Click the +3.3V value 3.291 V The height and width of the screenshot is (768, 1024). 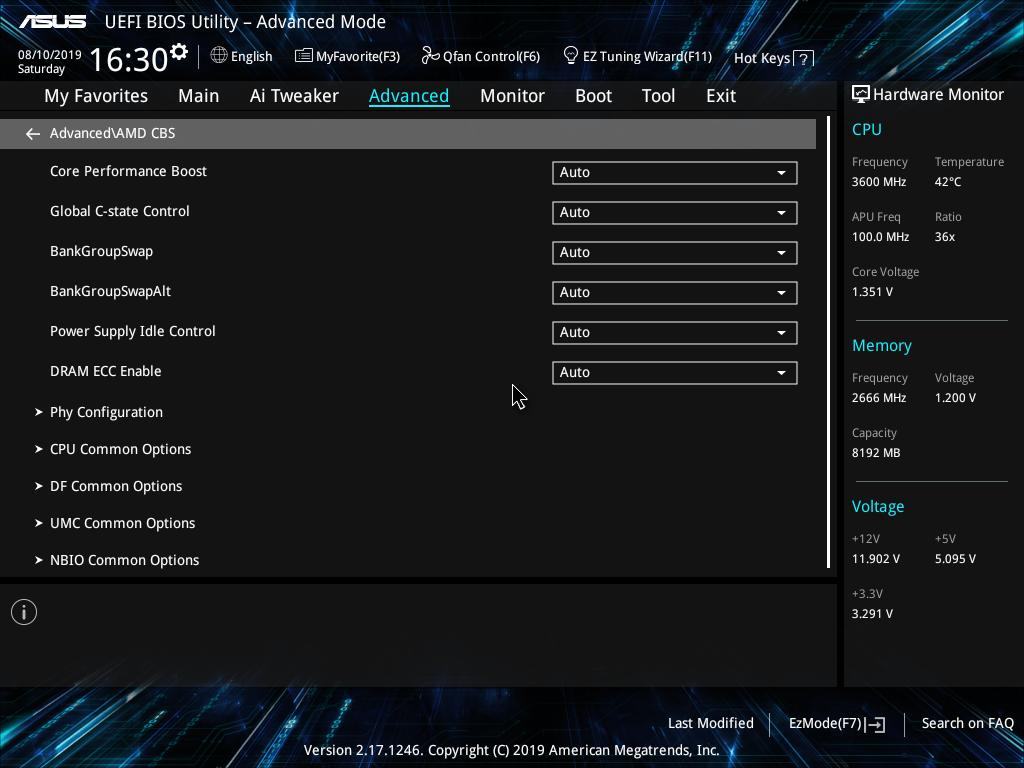(x=872, y=614)
